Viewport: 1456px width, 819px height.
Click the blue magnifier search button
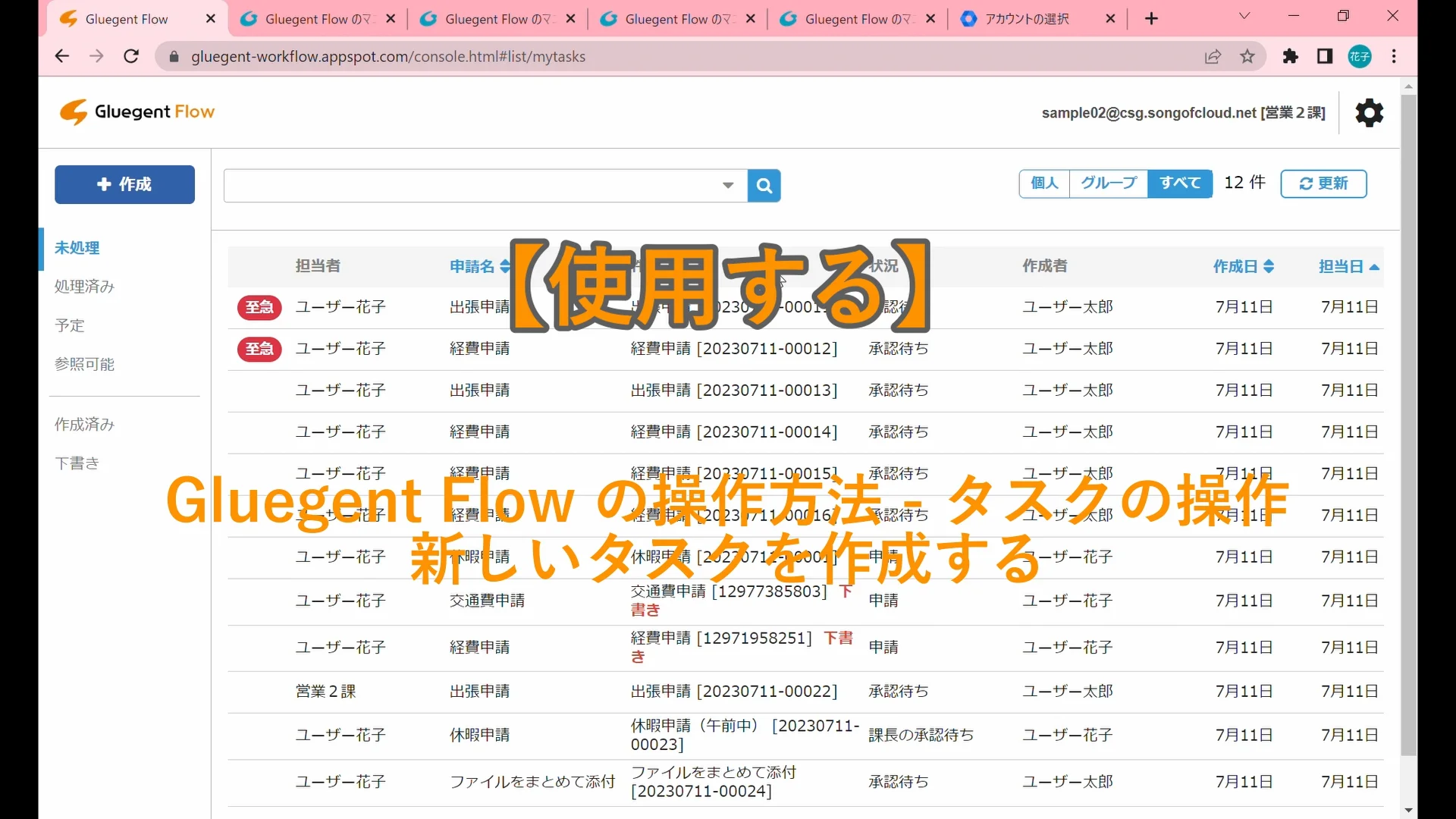(x=764, y=186)
